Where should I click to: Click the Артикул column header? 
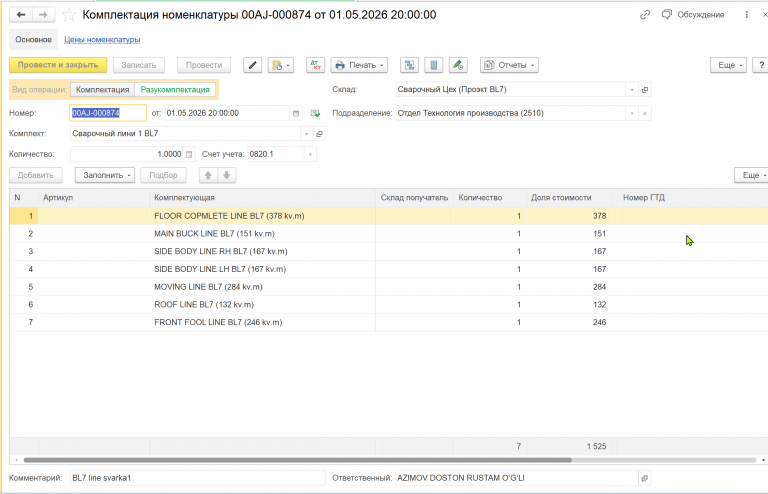[94, 198]
